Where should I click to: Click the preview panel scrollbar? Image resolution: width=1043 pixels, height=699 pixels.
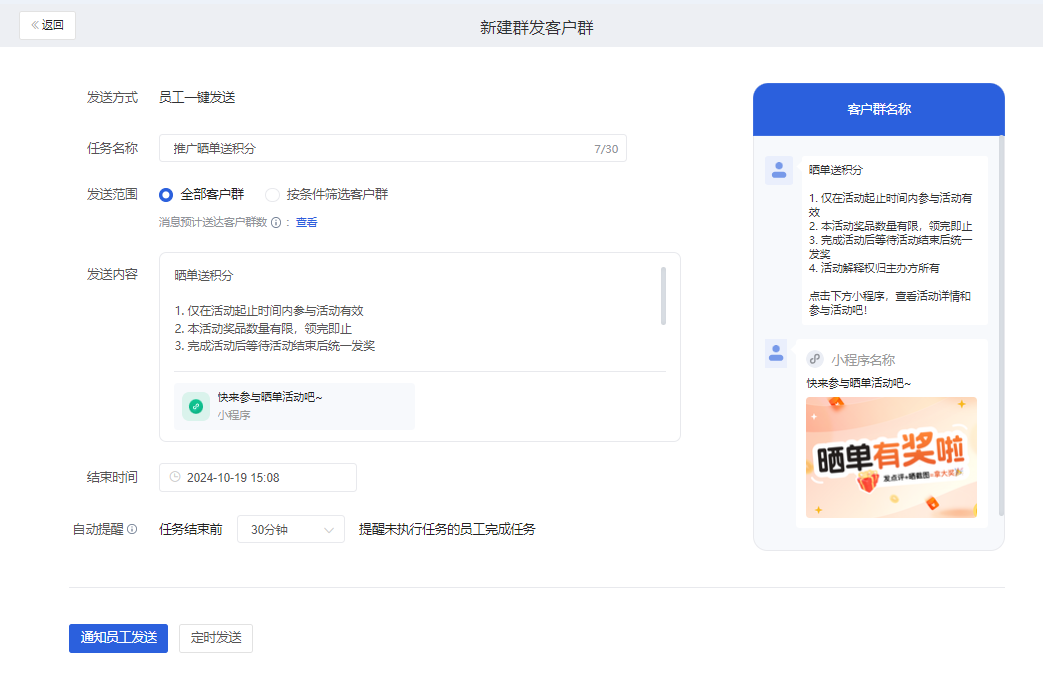[x=1001, y=326]
